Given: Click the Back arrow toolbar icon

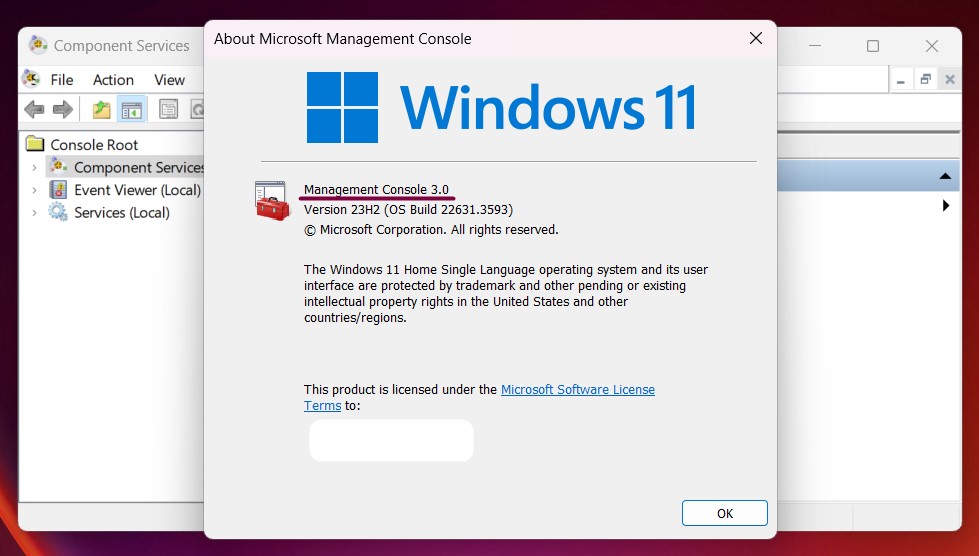Looking at the screenshot, I should tap(34, 110).
